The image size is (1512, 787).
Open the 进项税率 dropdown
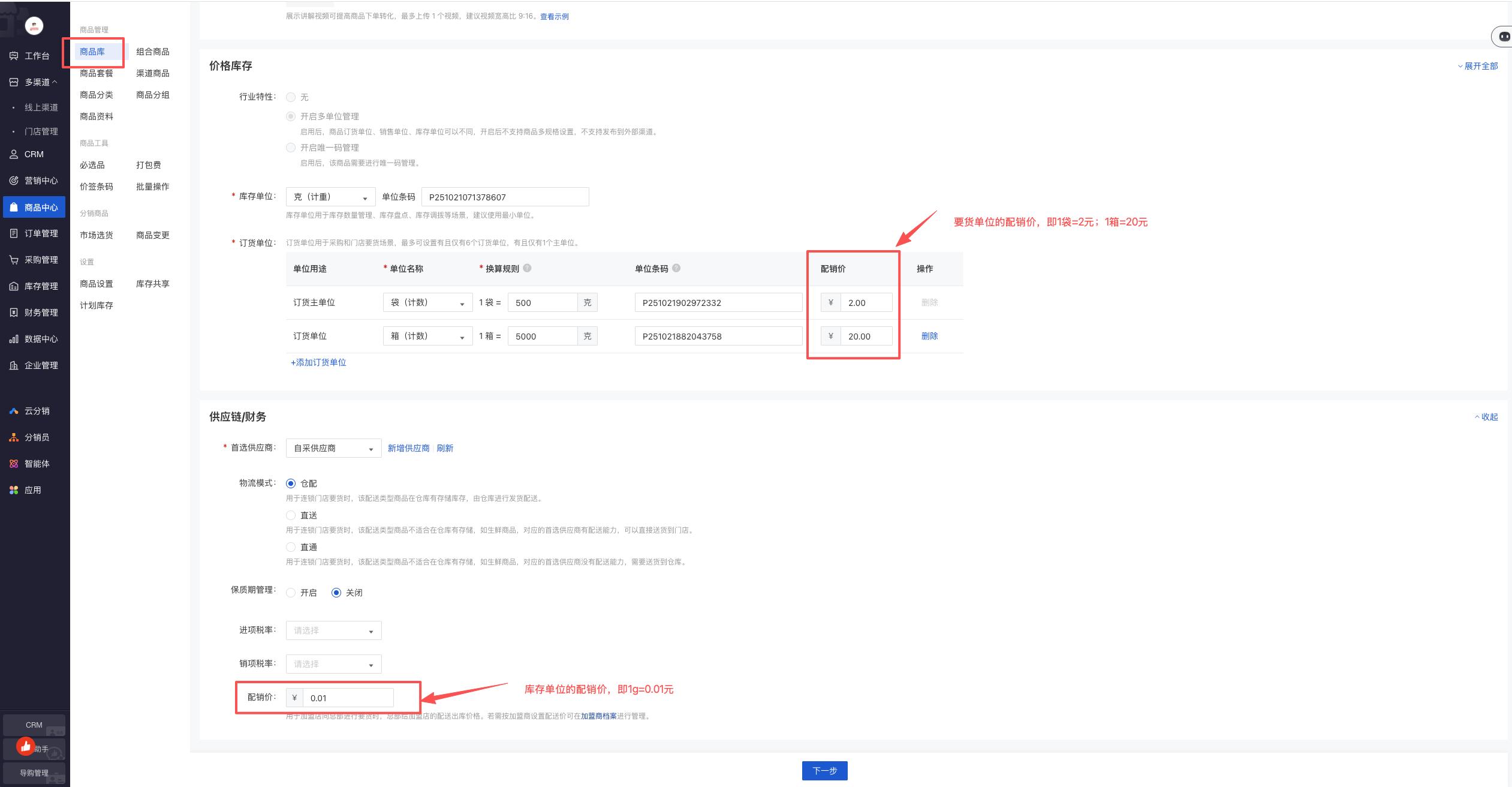333,630
